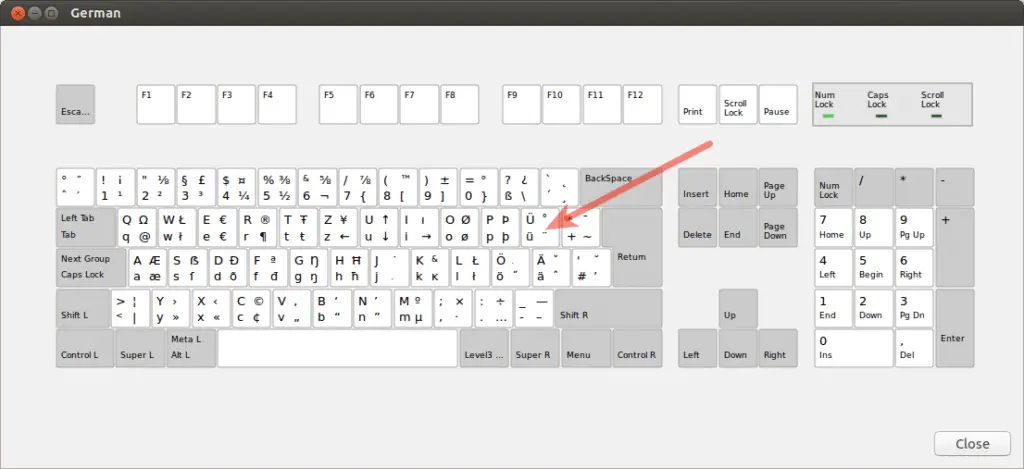Click the numpad 0 Ins key
This screenshot has width=1024, height=469.
[854, 348]
